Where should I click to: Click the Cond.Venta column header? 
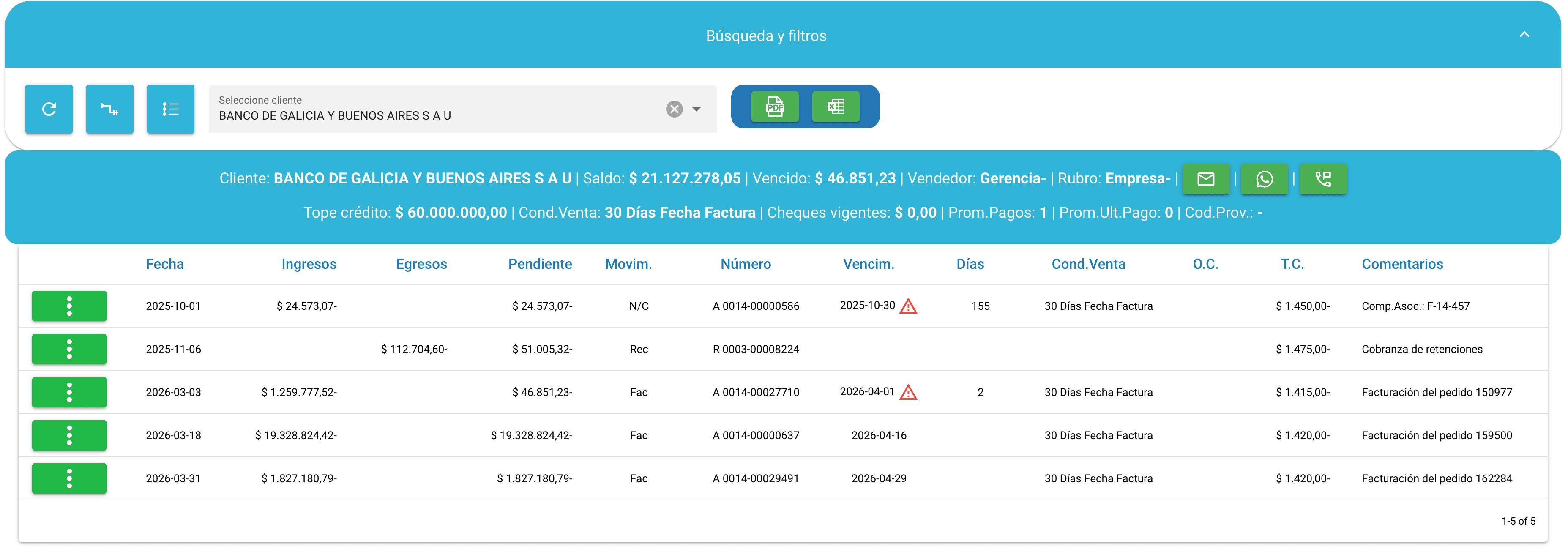[x=1088, y=264]
